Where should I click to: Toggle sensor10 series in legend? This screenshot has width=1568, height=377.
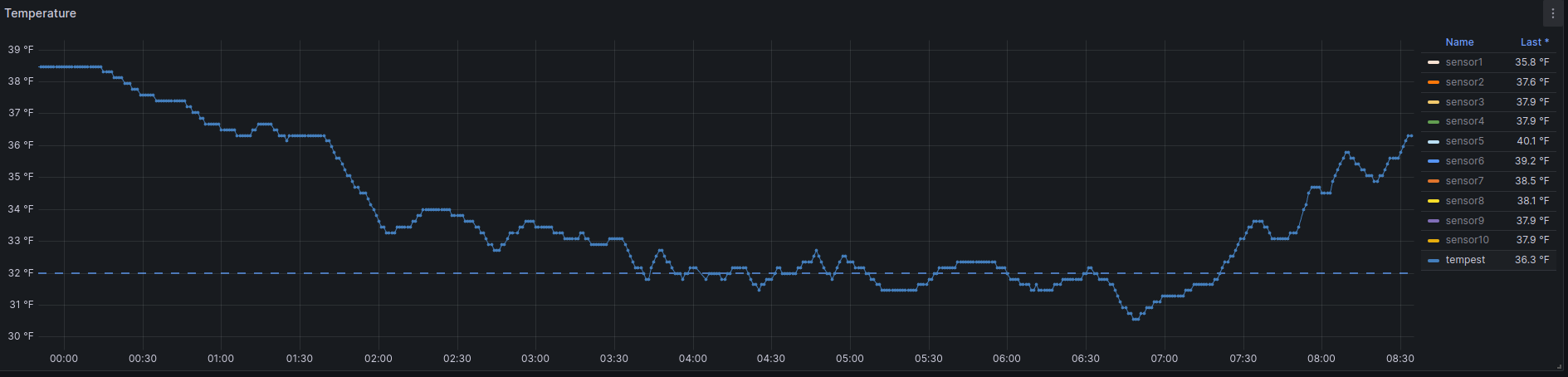click(x=1467, y=240)
